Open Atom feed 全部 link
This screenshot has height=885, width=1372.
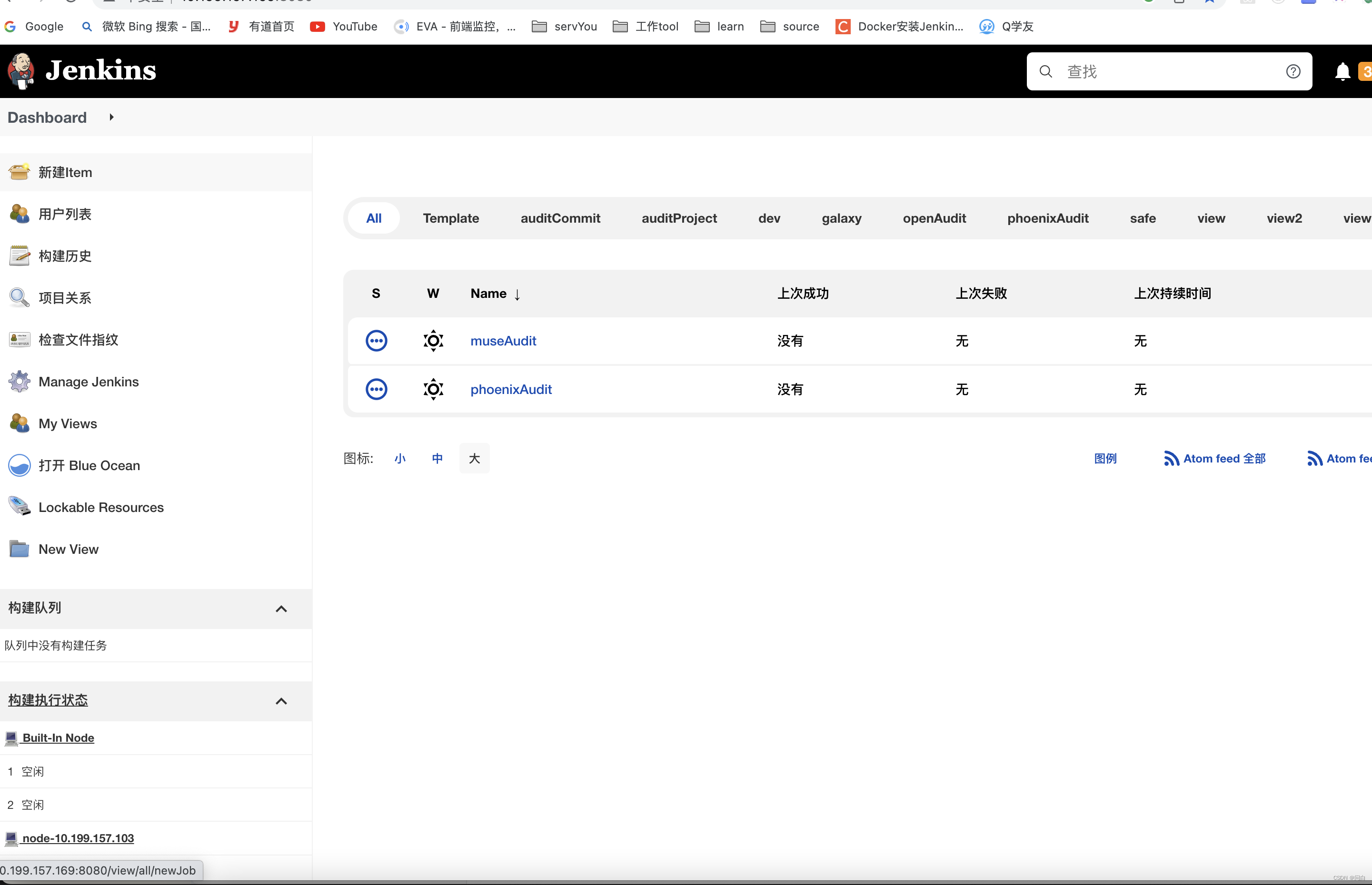pos(1214,459)
